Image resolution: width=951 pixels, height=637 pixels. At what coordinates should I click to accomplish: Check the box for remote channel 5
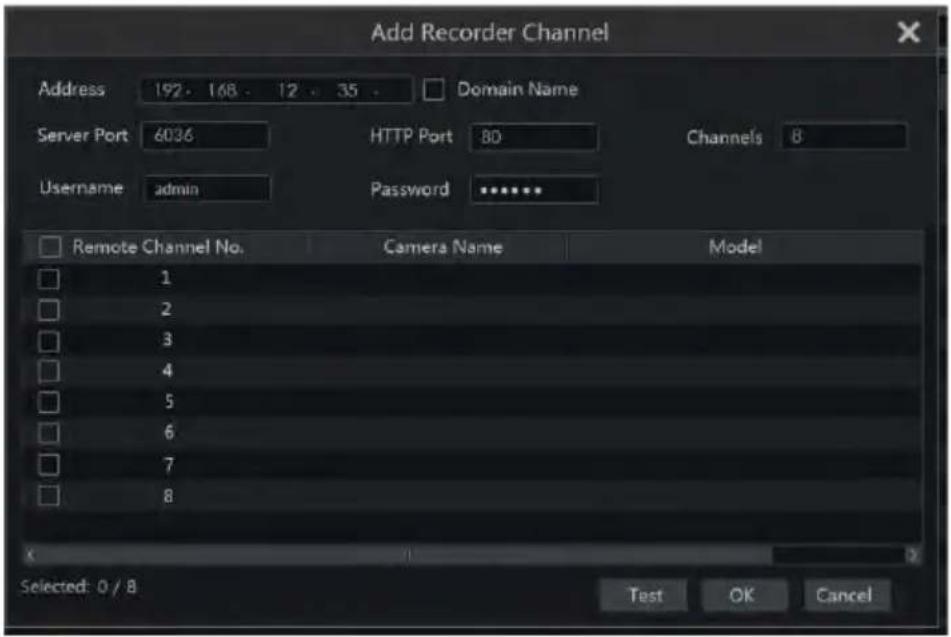tap(49, 402)
